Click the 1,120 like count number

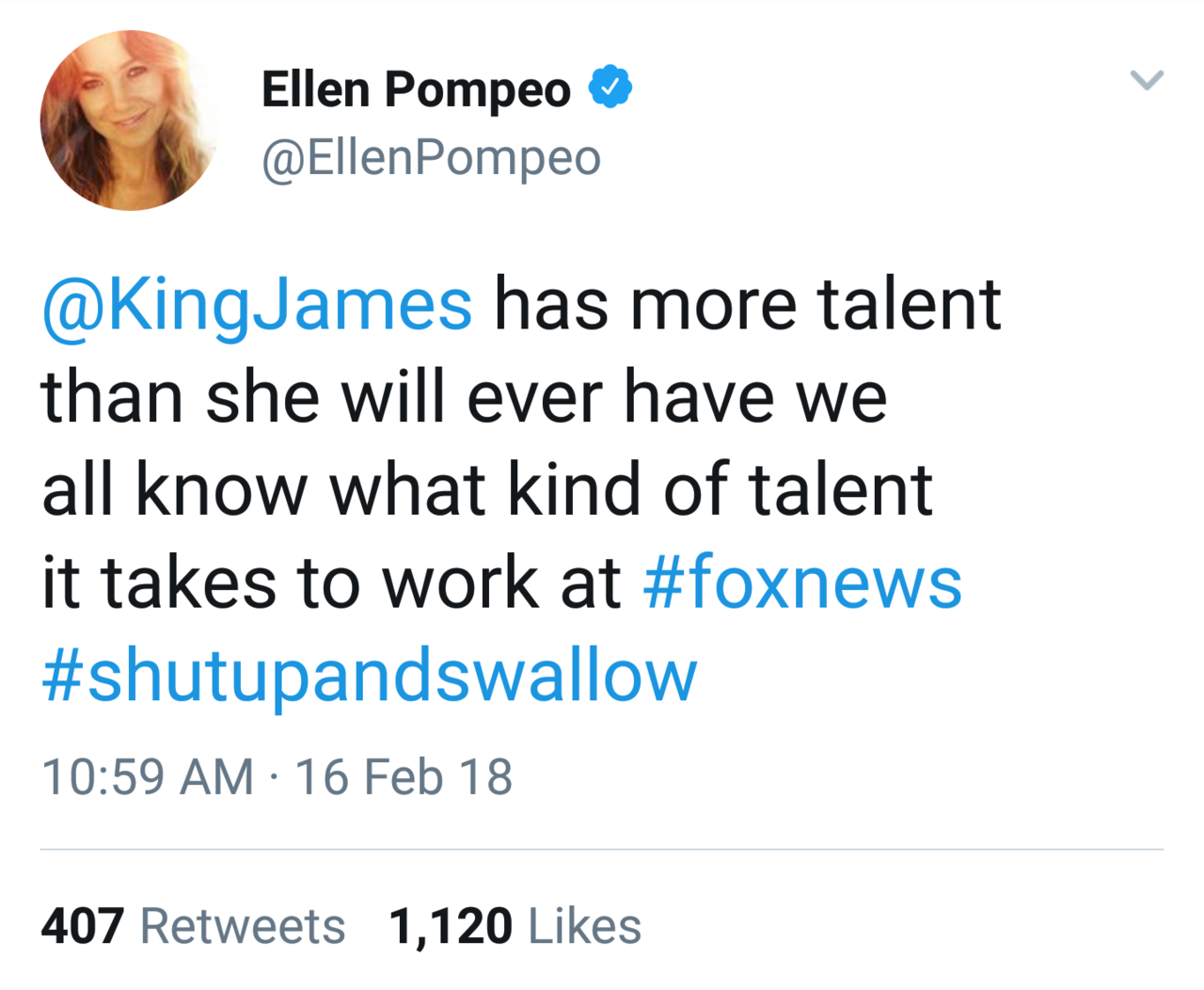click(x=451, y=926)
